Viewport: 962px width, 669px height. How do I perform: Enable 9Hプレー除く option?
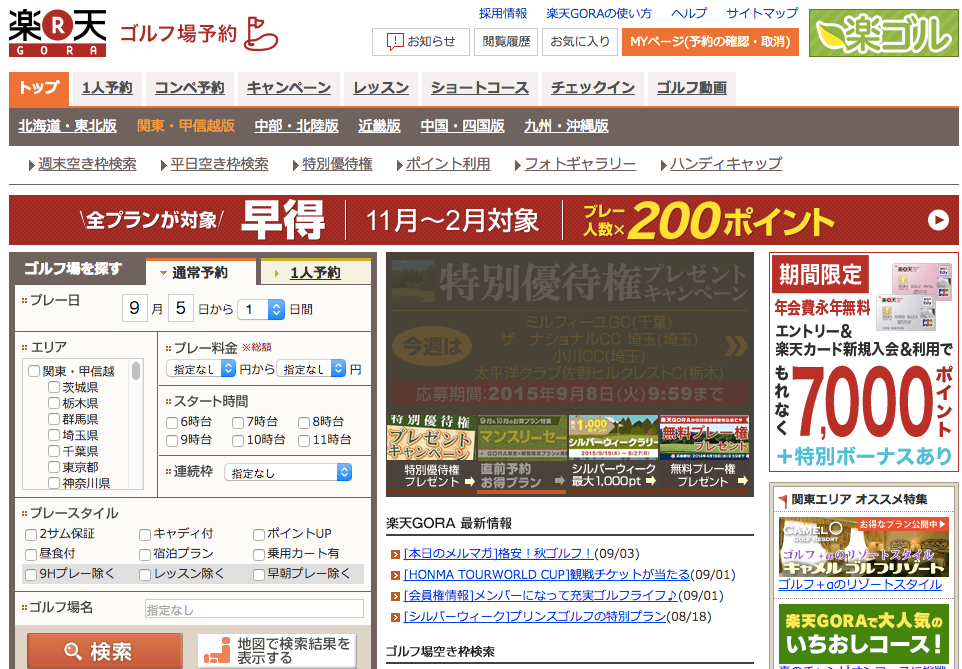click(x=31, y=575)
